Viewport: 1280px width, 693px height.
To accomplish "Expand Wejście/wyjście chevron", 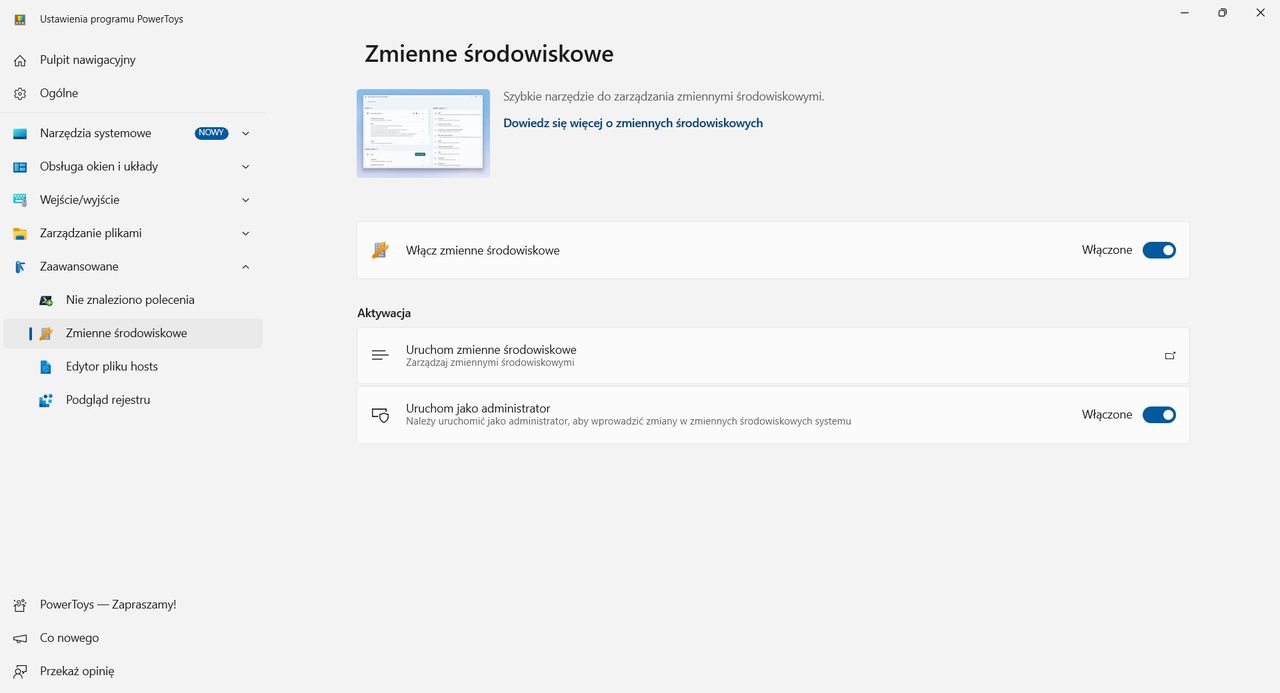I will click(x=246, y=200).
